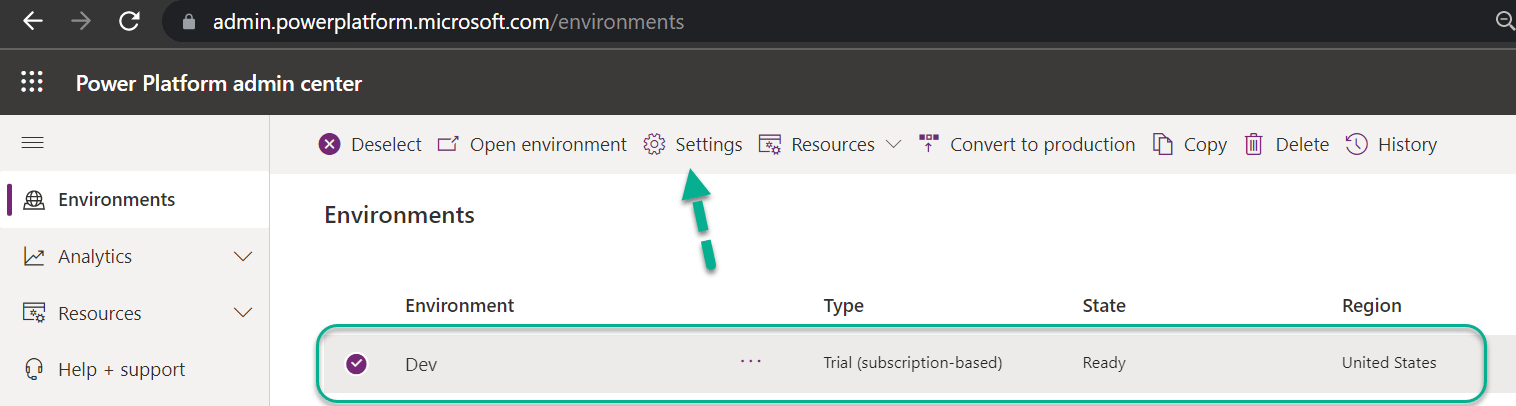Viewport: 1516px width, 406px height.
Task: Click the browser address bar URL
Action: tap(449, 21)
